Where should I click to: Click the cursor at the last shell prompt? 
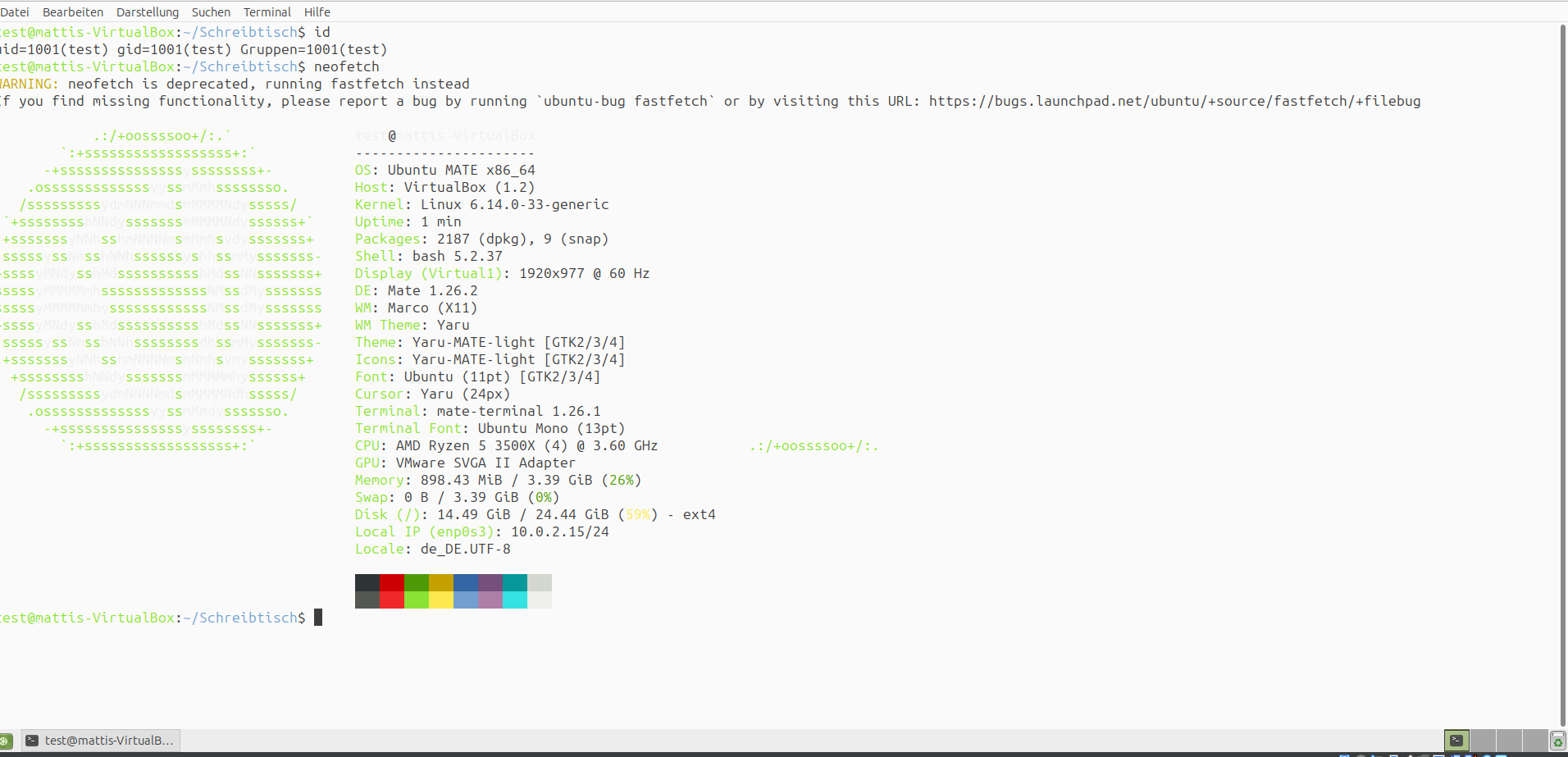(x=318, y=618)
